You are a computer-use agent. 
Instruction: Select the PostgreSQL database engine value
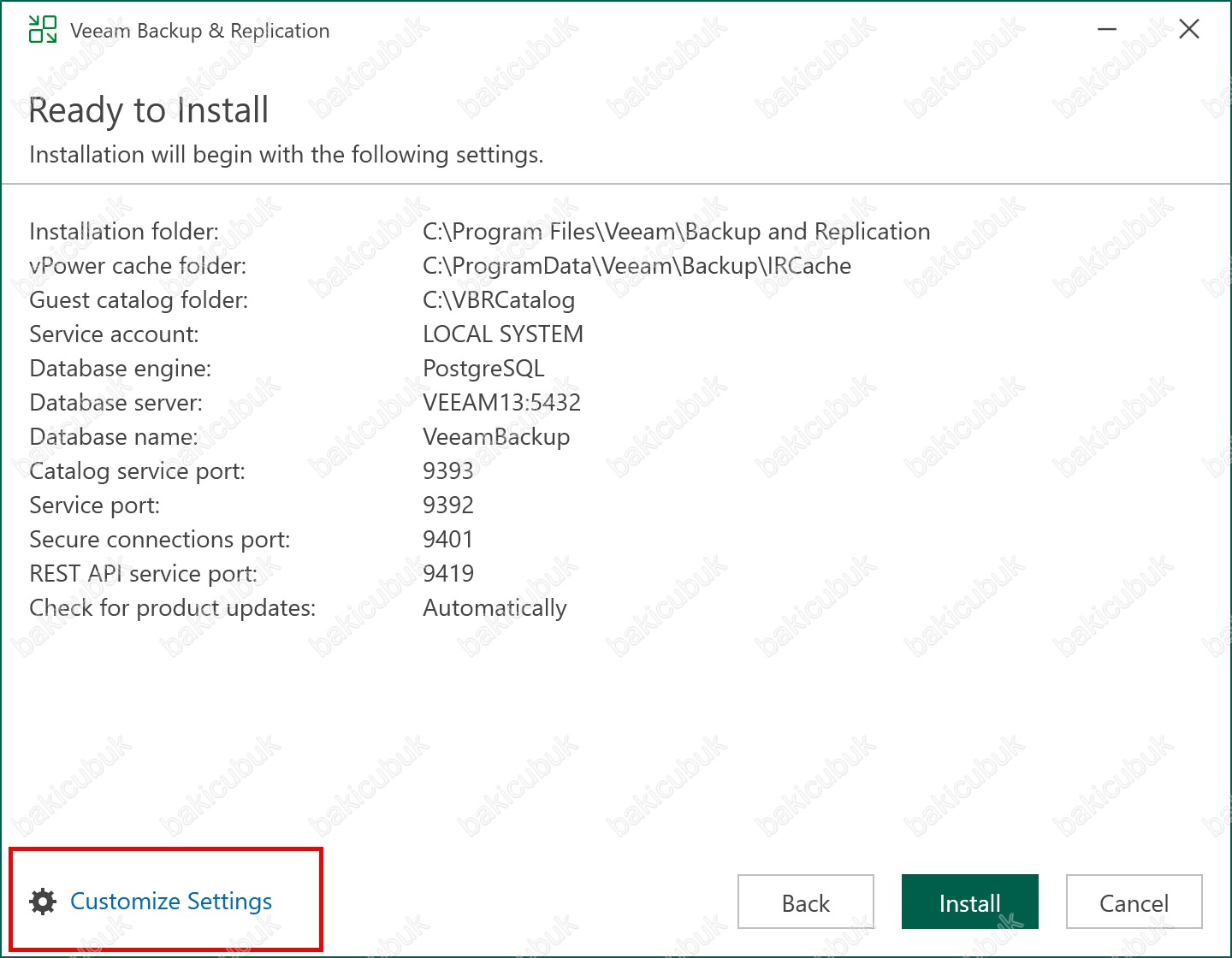(483, 369)
